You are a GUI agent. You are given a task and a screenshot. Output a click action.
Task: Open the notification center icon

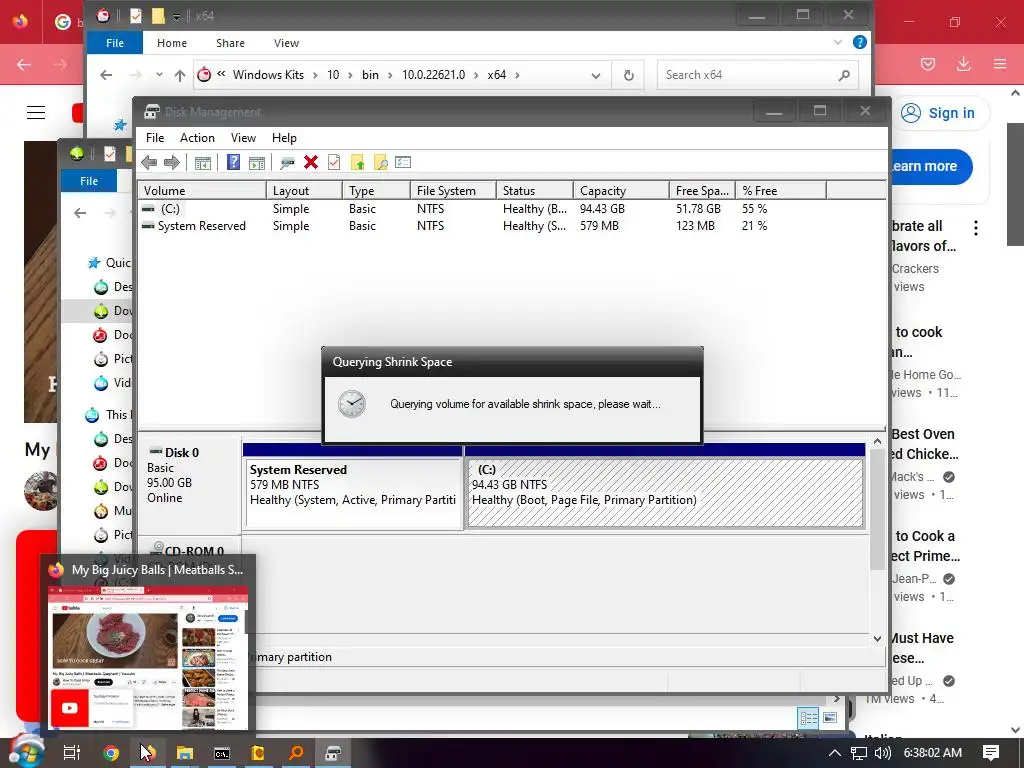[991, 753]
